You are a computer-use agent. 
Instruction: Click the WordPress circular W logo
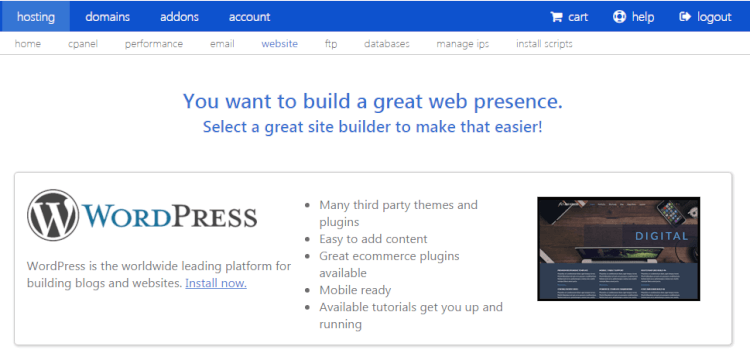point(53,215)
